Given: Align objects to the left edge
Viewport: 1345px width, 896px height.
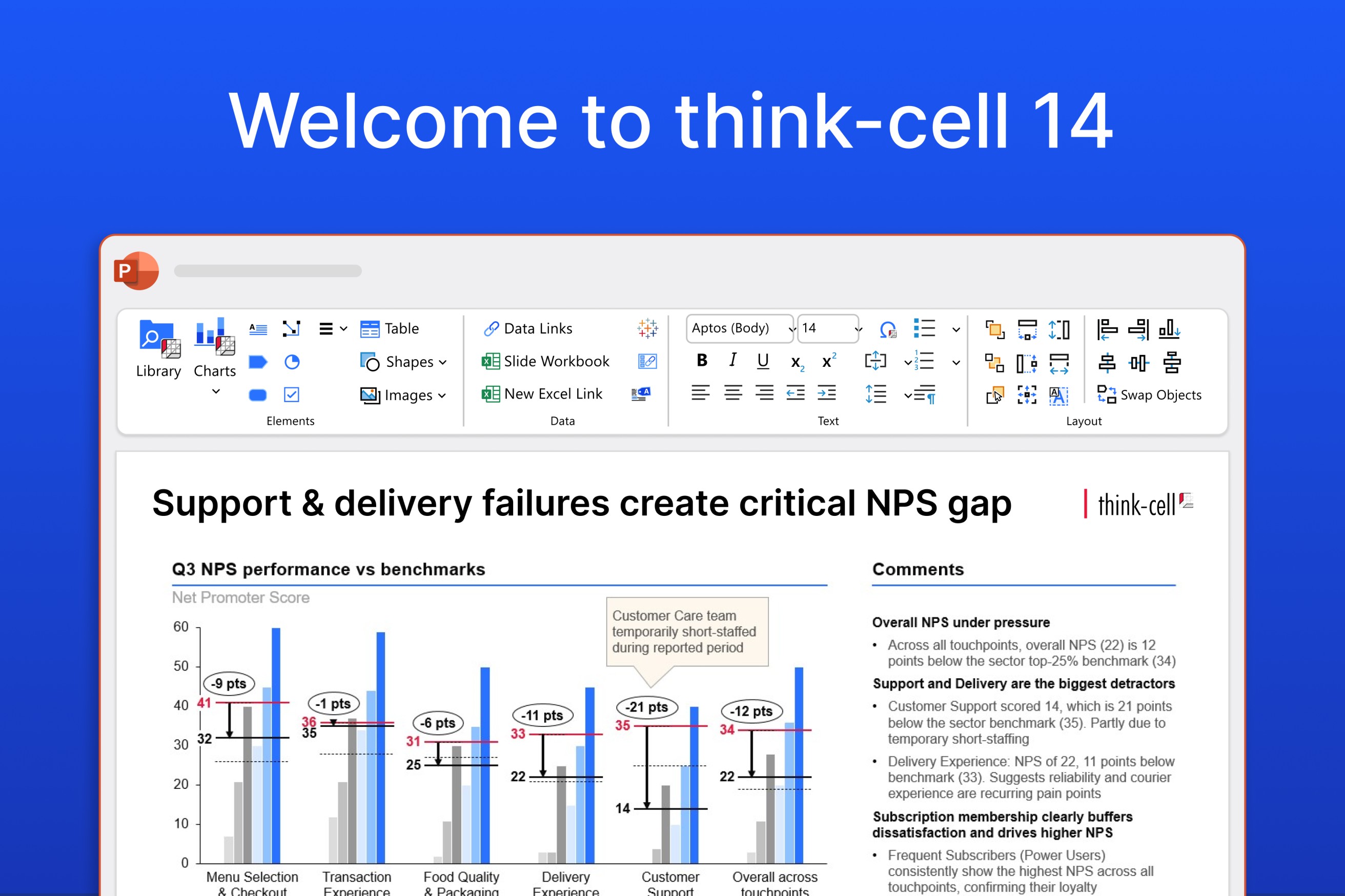Looking at the screenshot, I should click(x=1107, y=330).
